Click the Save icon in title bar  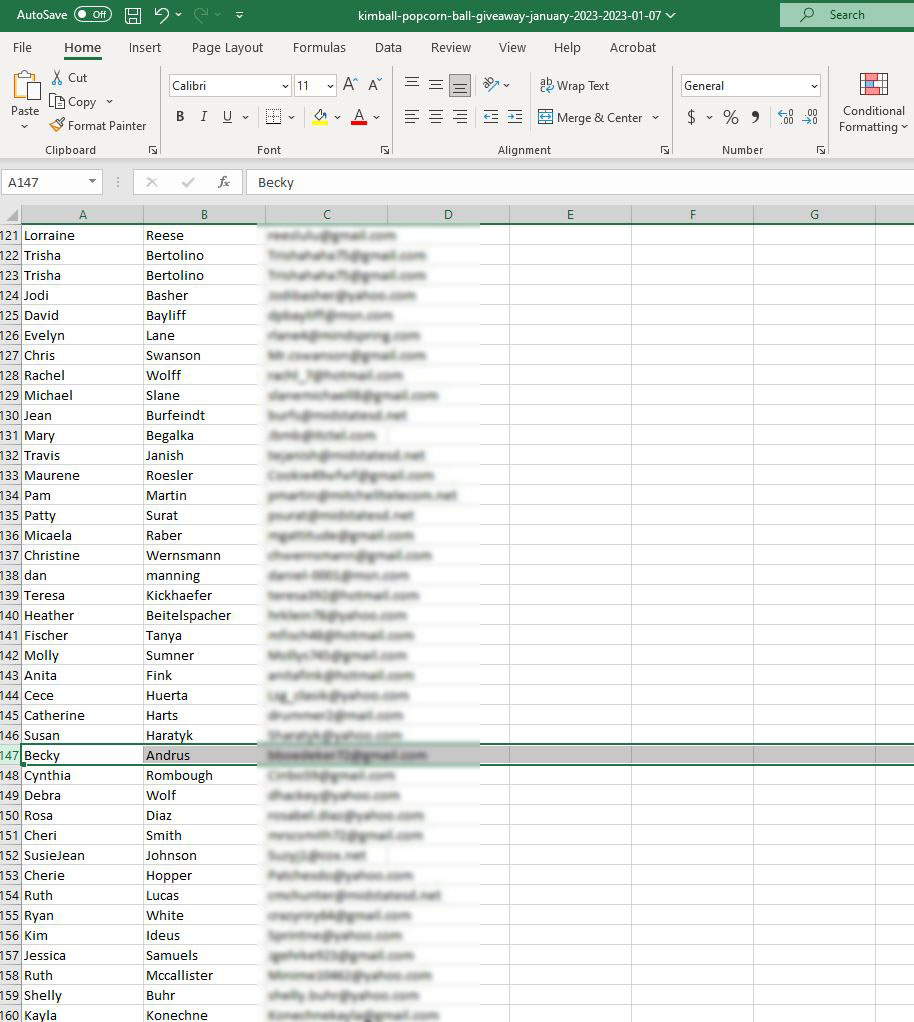(x=133, y=15)
